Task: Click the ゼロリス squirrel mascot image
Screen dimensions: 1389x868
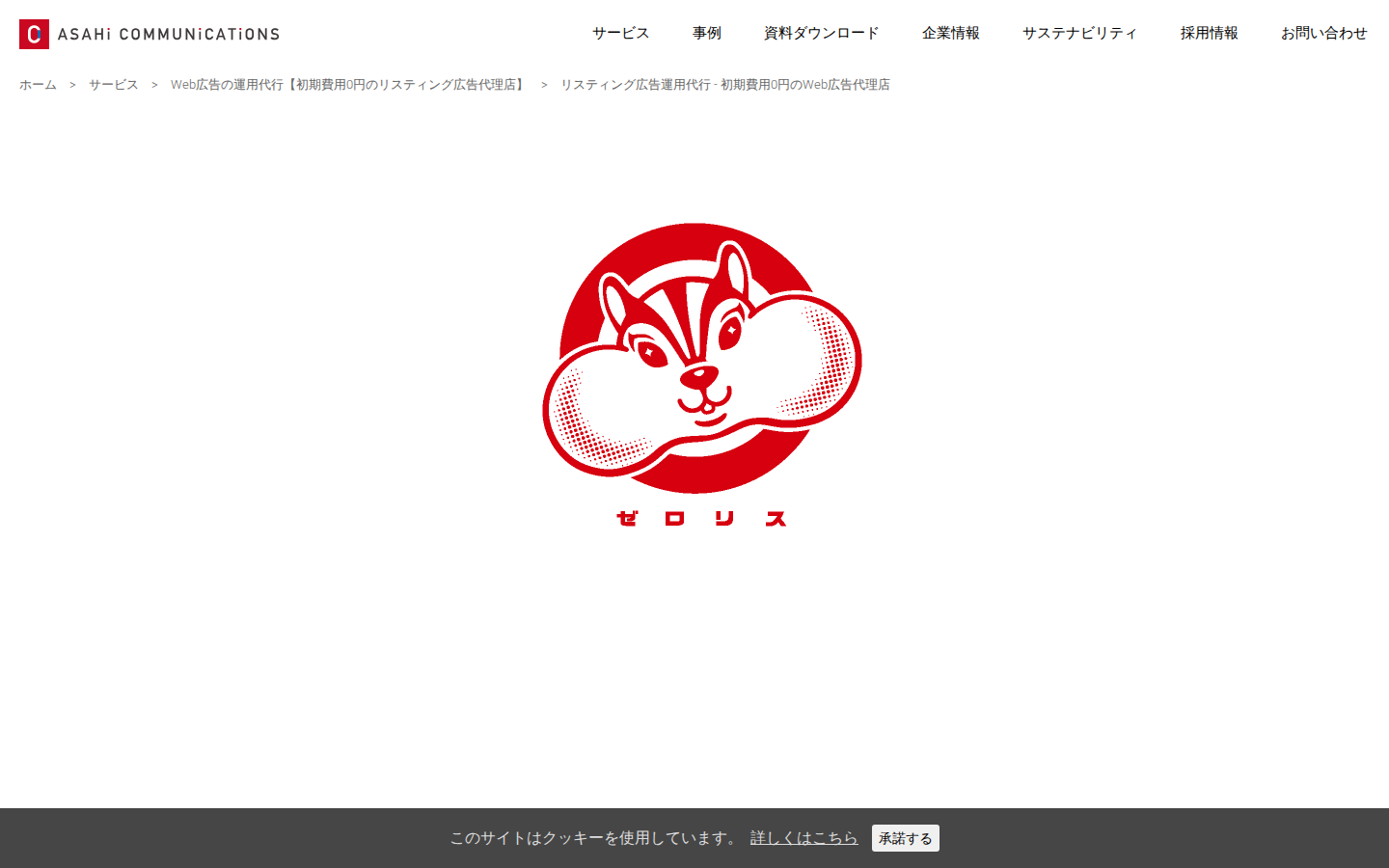Action: coord(702,358)
